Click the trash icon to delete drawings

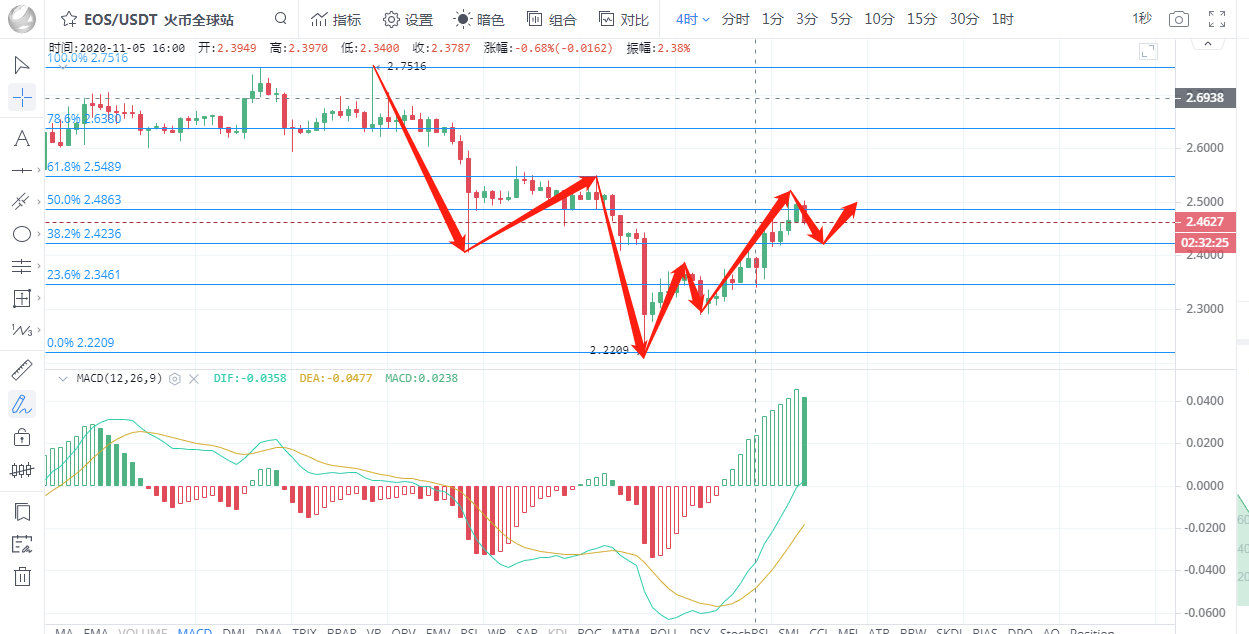(22, 576)
